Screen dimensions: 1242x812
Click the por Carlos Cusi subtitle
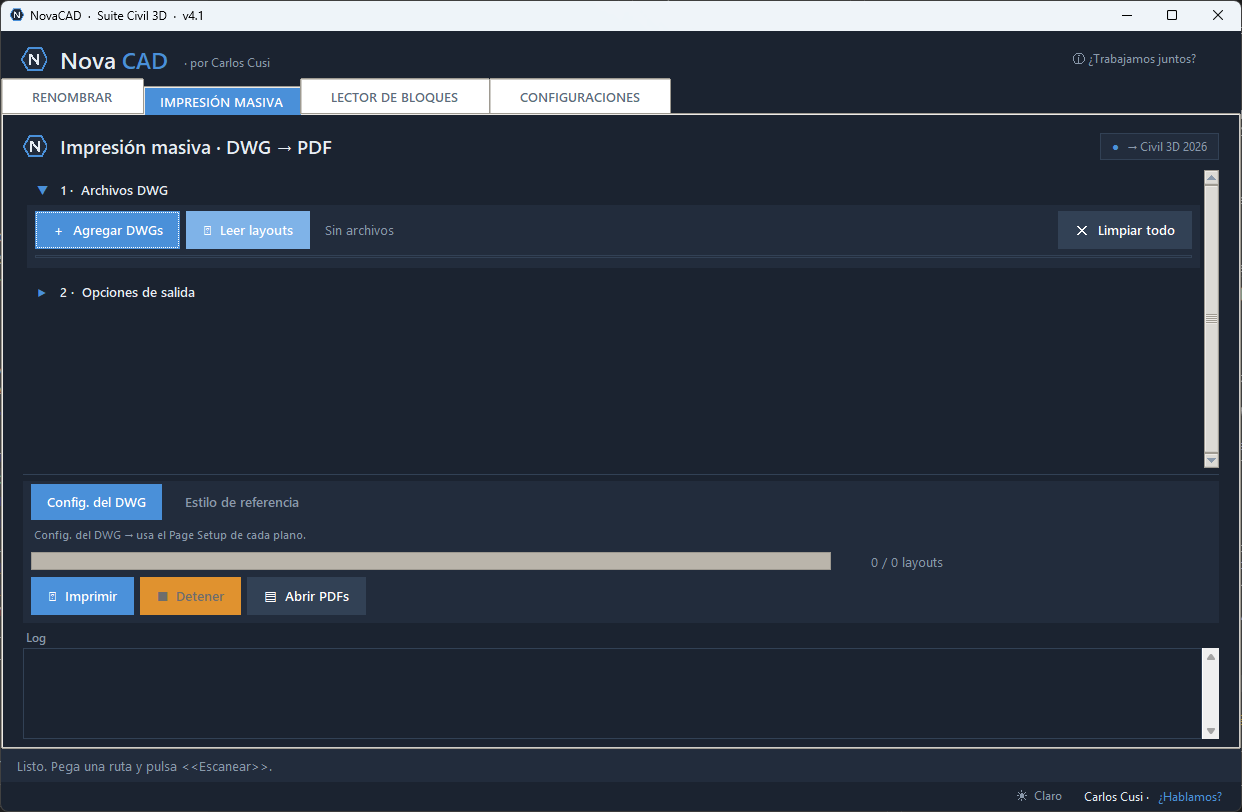pyautogui.click(x=227, y=63)
